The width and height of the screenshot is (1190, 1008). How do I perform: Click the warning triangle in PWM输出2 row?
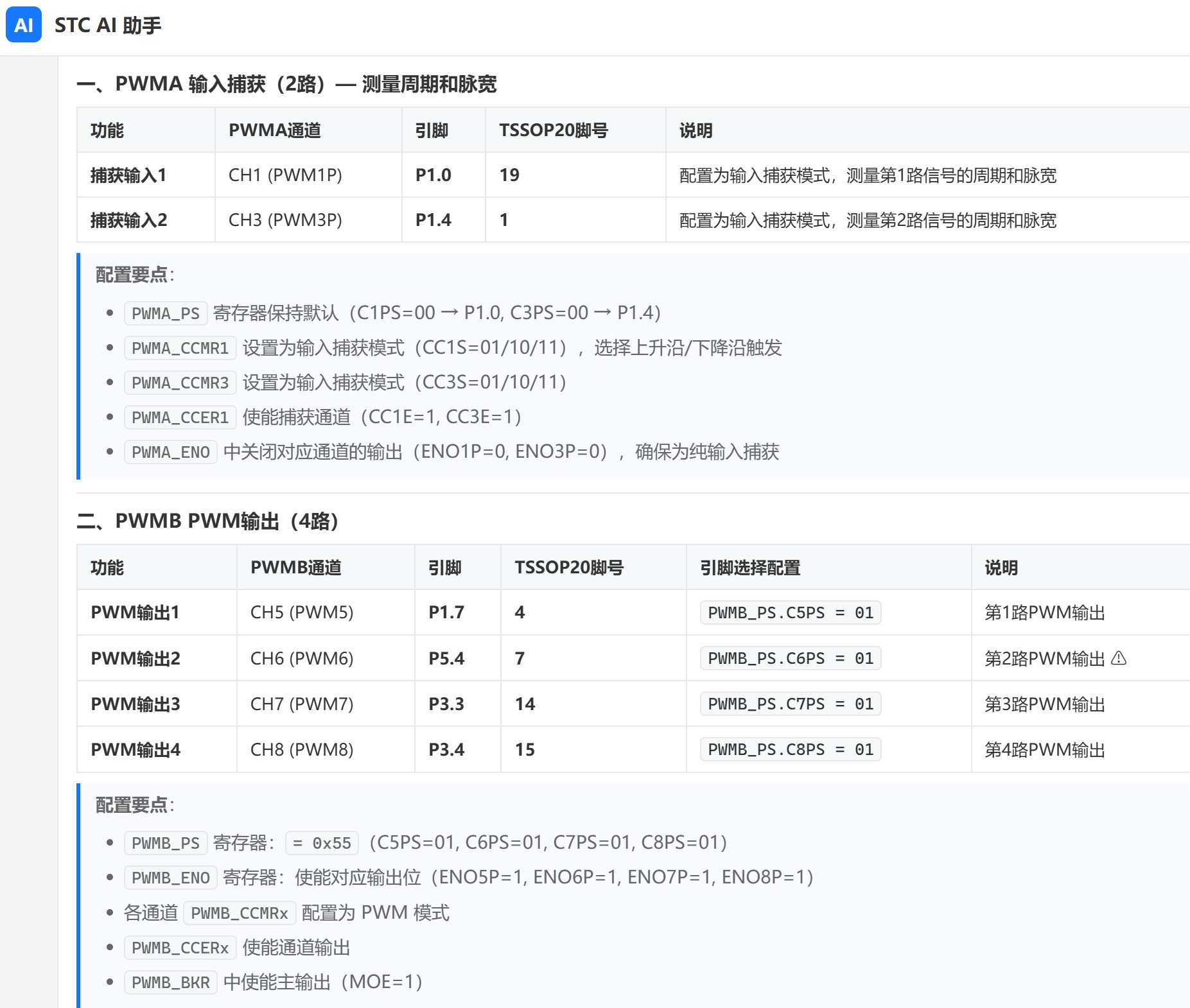pyautogui.click(x=1119, y=658)
